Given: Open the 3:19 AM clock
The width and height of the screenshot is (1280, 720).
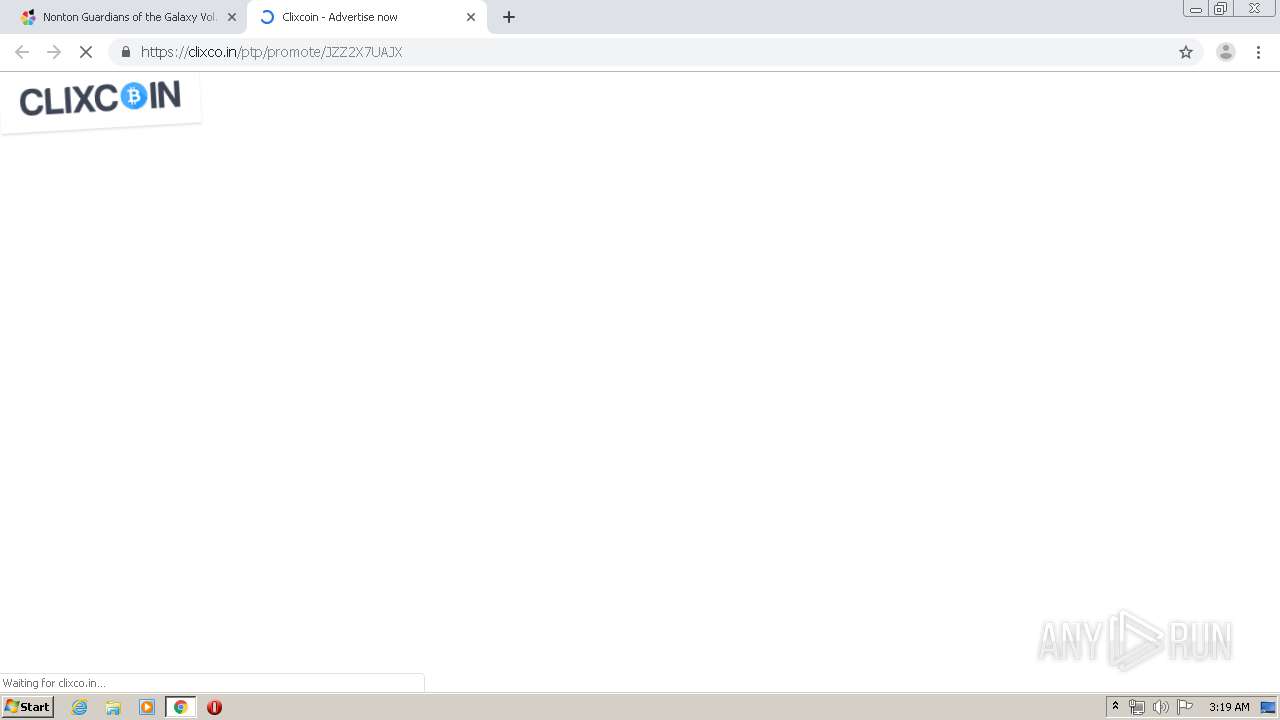Looking at the screenshot, I should (x=1229, y=707).
